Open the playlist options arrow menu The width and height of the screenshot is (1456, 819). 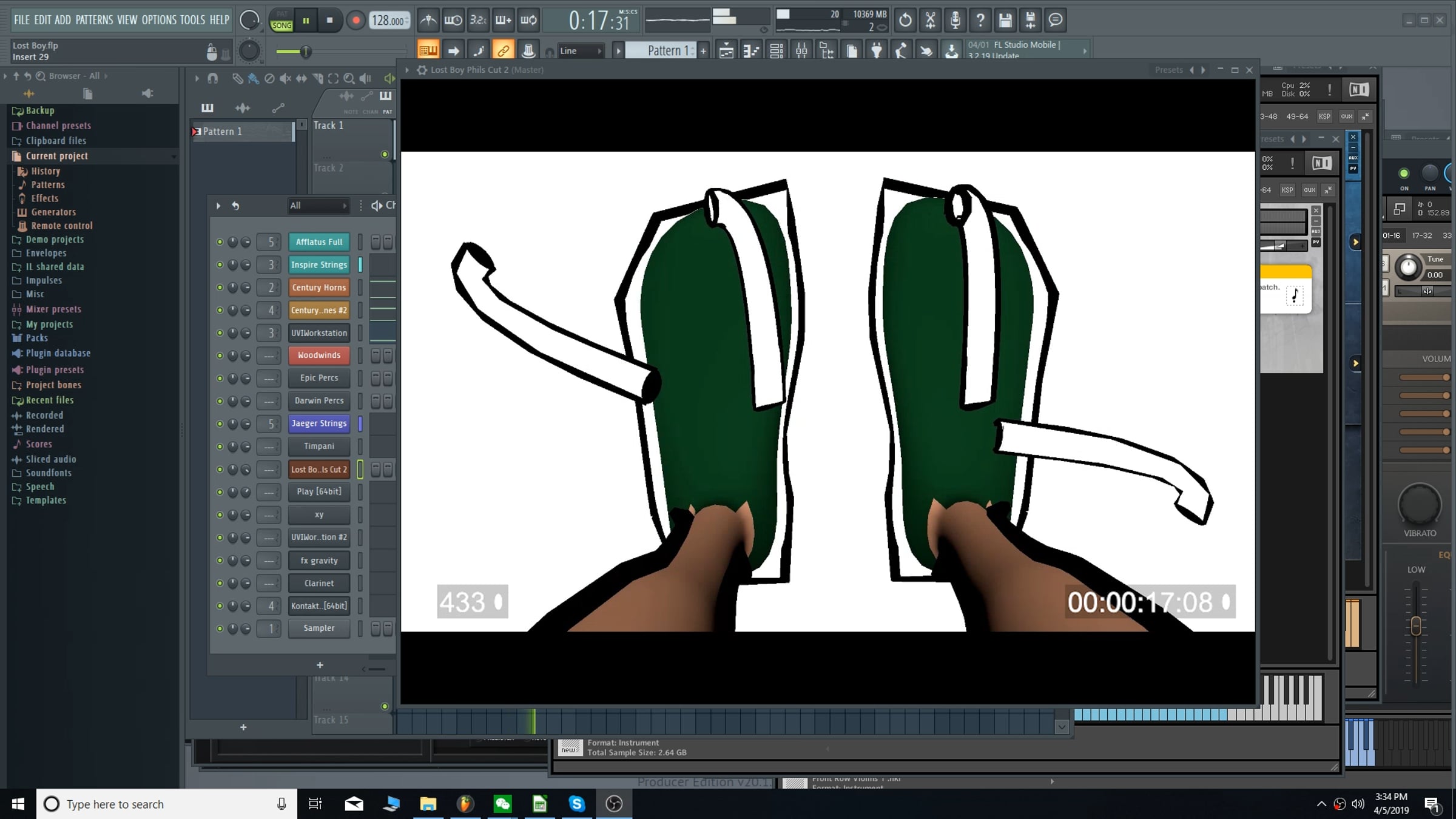click(197, 78)
